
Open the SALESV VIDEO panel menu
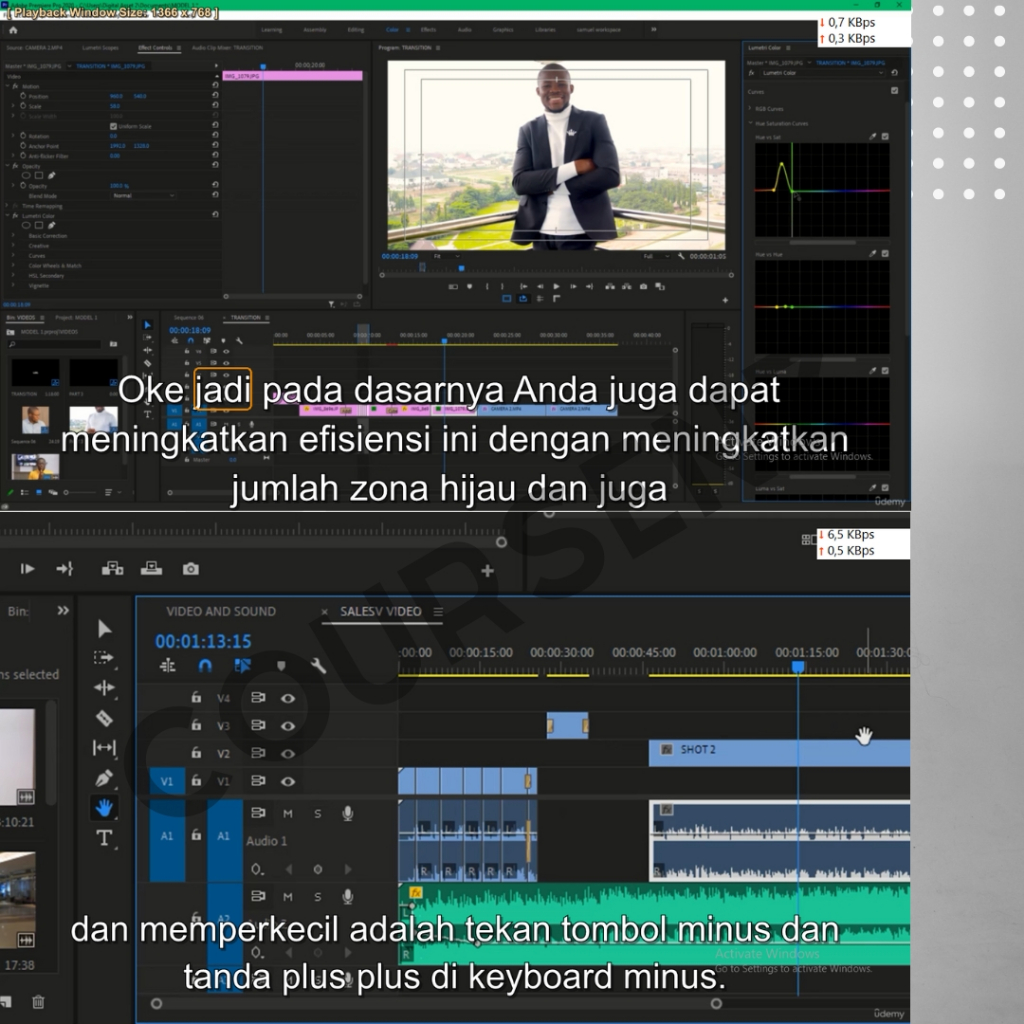tap(437, 612)
